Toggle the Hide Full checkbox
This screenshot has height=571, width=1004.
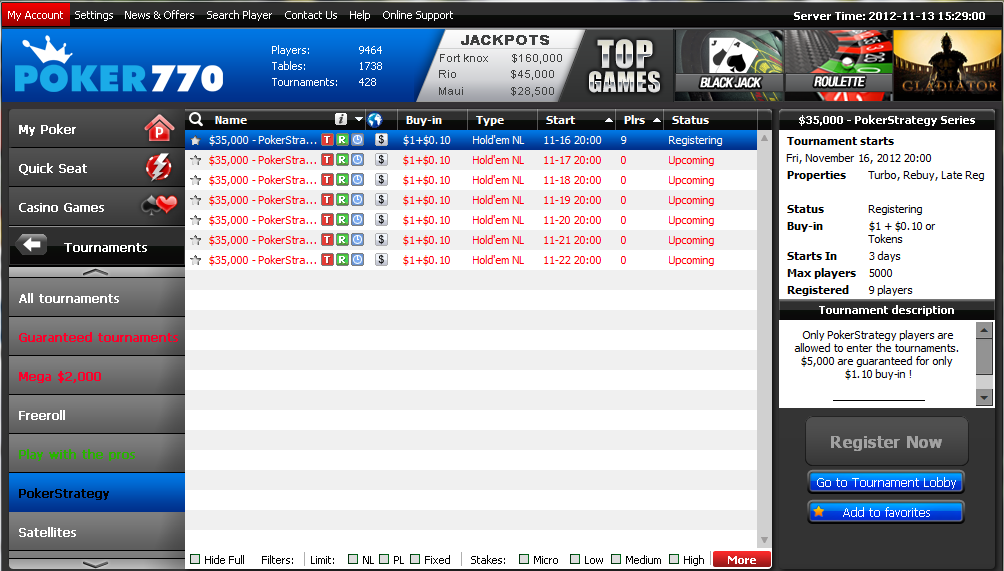[195, 559]
